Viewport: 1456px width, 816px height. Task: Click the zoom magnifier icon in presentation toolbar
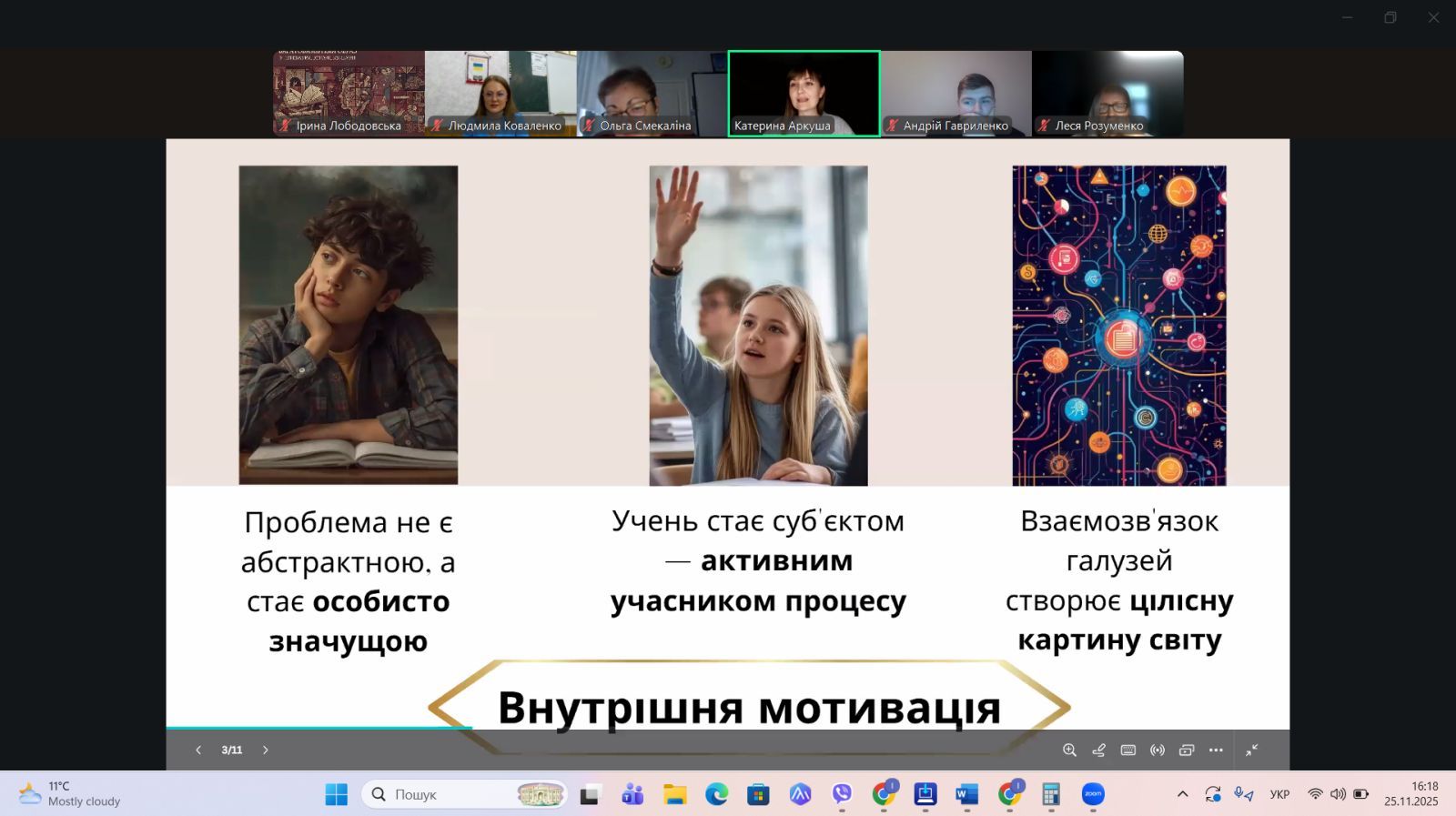(1069, 751)
